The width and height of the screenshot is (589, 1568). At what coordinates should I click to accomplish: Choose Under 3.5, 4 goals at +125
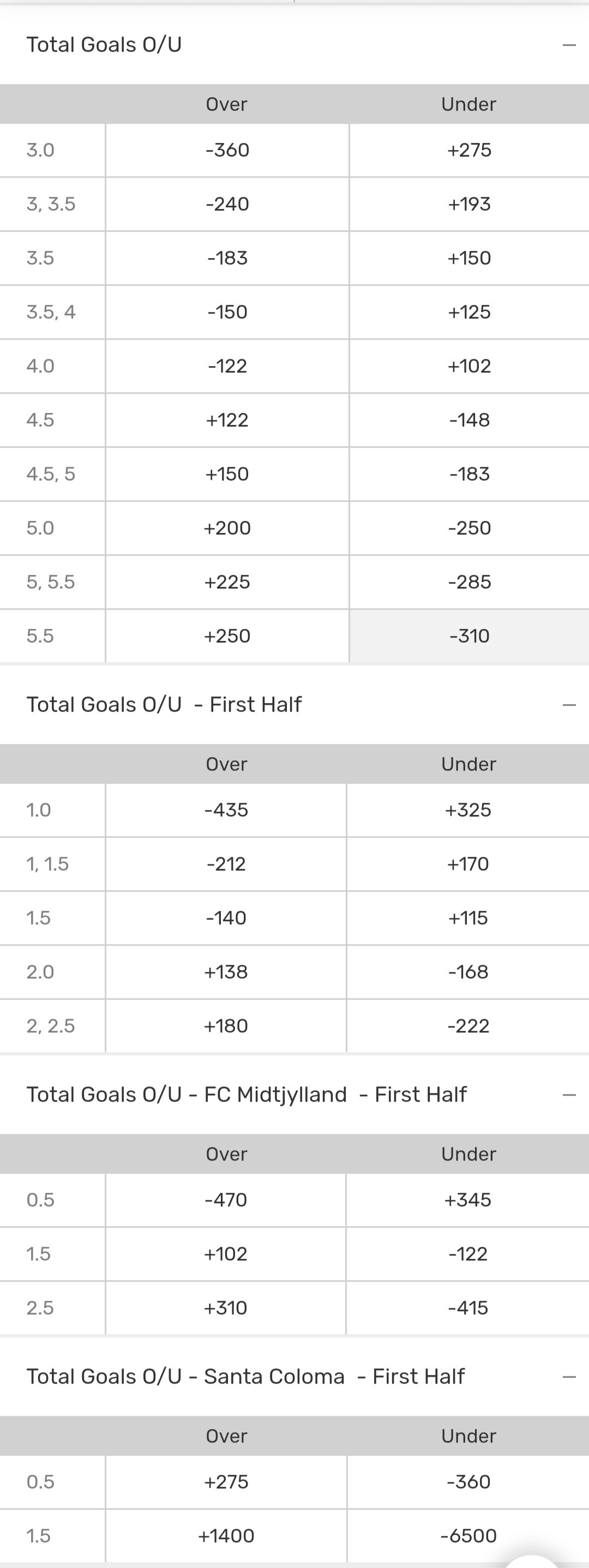point(469,313)
